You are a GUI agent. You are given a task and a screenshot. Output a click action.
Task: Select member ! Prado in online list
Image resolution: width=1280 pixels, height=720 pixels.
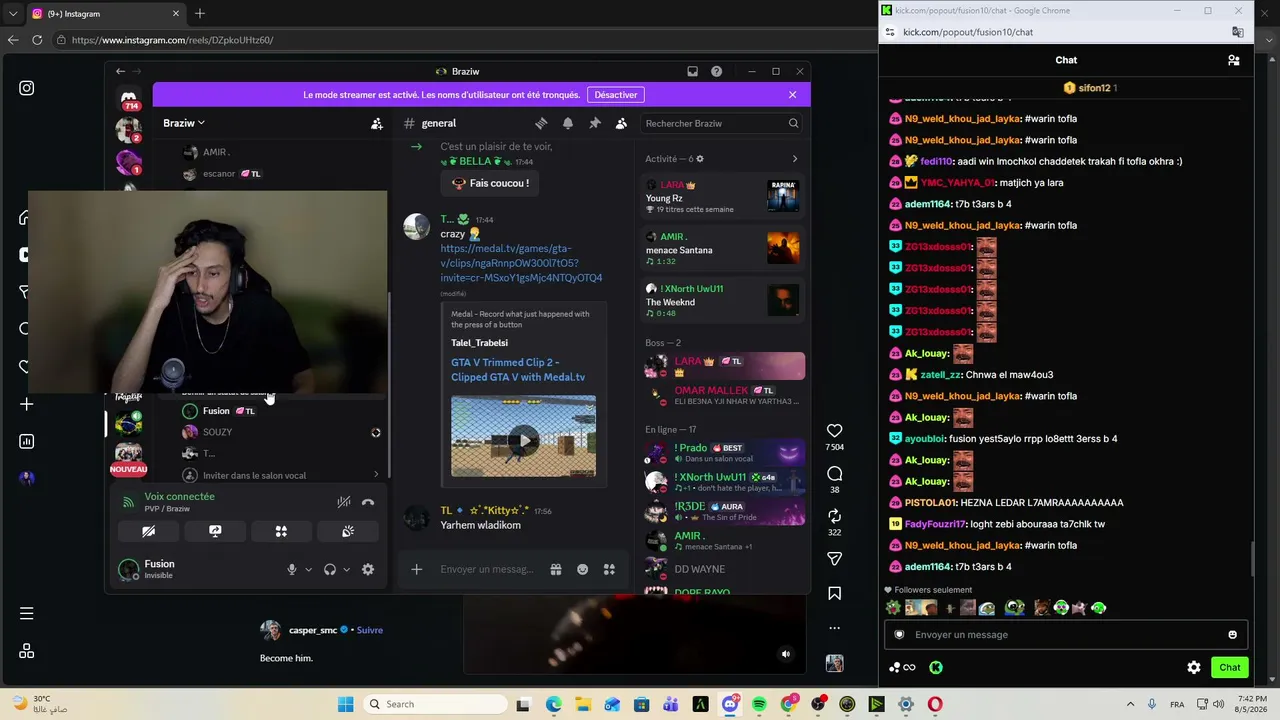coord(722,452)
